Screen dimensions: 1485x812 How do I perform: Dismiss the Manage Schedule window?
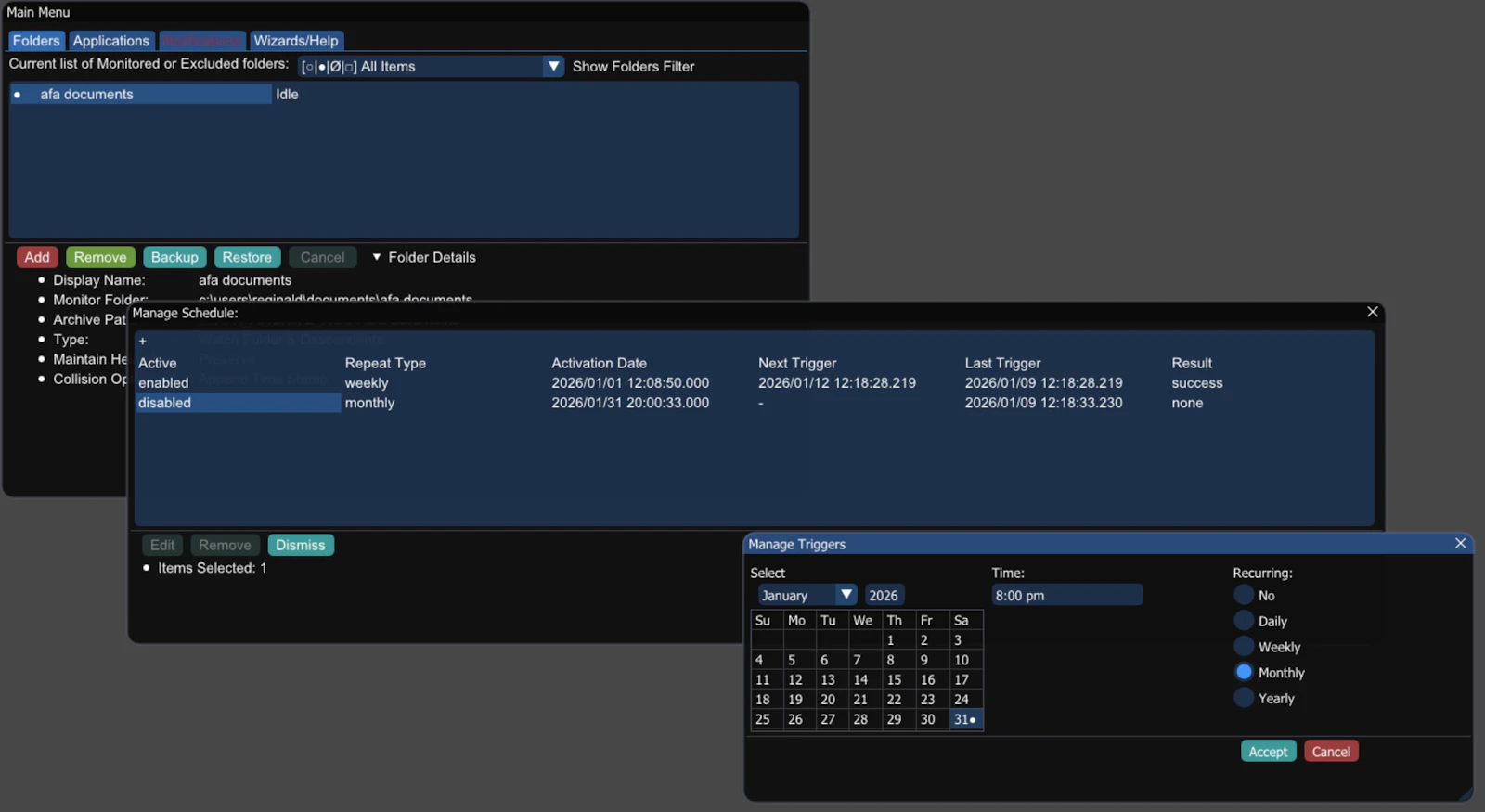click(301, 546)
